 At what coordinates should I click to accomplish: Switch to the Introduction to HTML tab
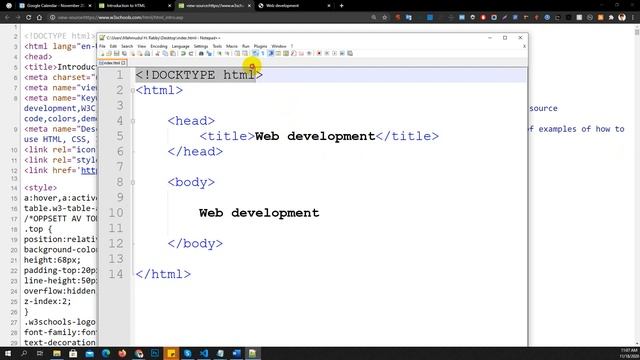(x=136, y=6)
